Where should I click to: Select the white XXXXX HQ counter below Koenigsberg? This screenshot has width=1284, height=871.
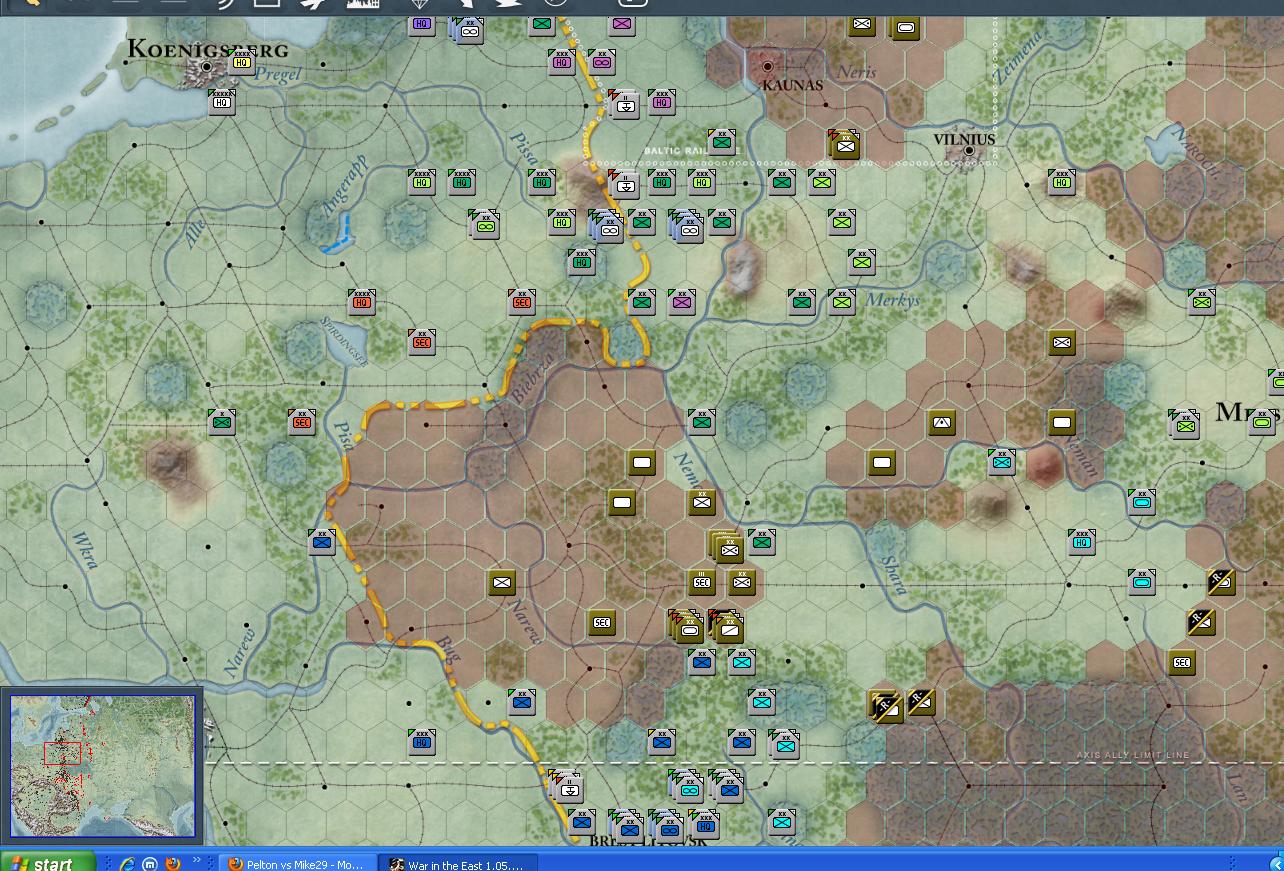point(222,101)
